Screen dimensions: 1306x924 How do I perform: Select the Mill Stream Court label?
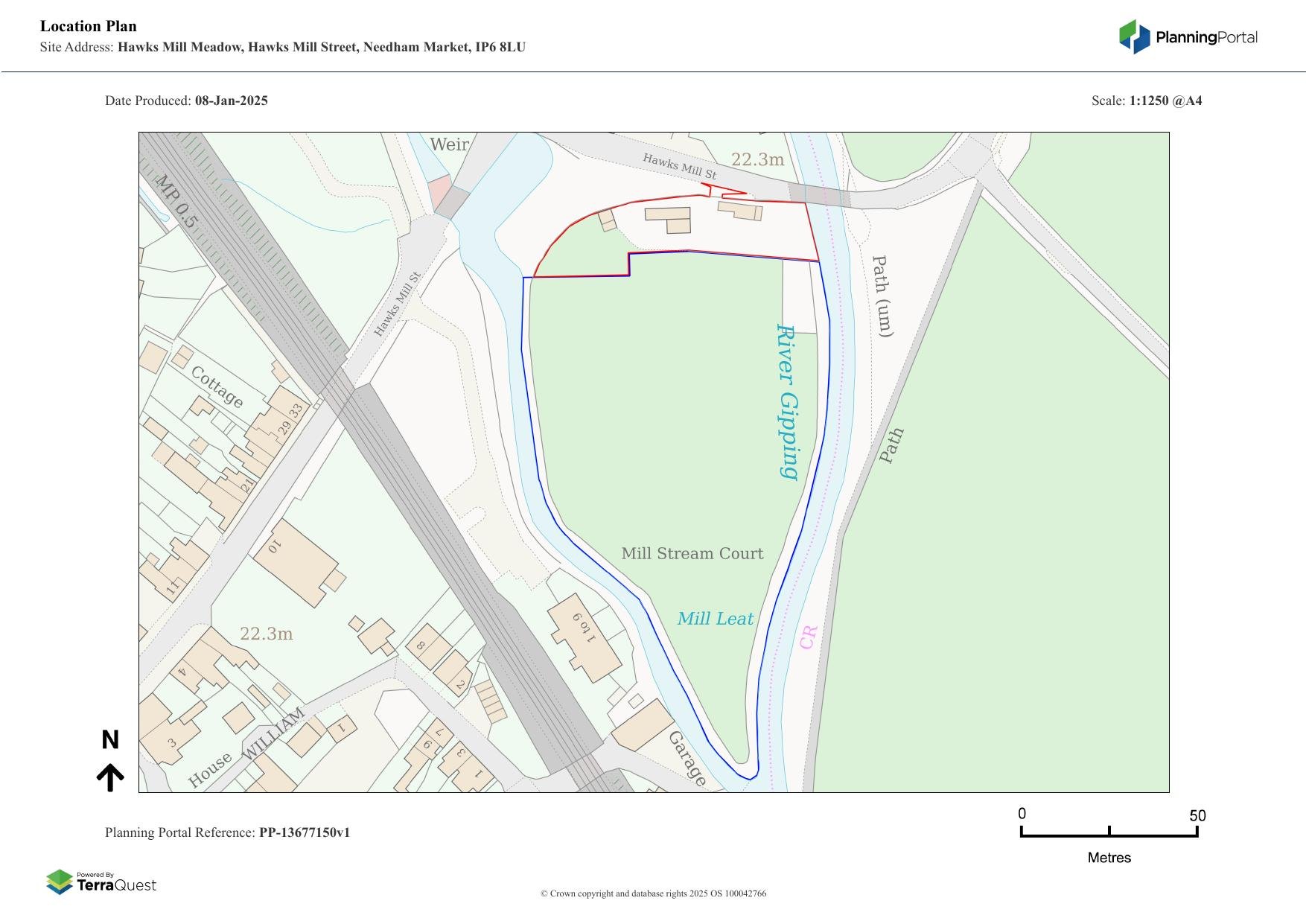692,553
